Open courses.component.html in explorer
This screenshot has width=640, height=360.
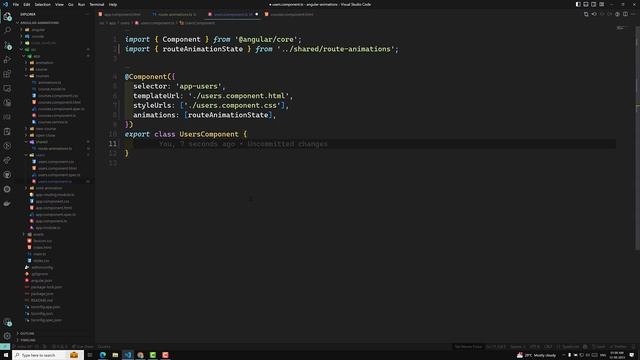[59, 102]
